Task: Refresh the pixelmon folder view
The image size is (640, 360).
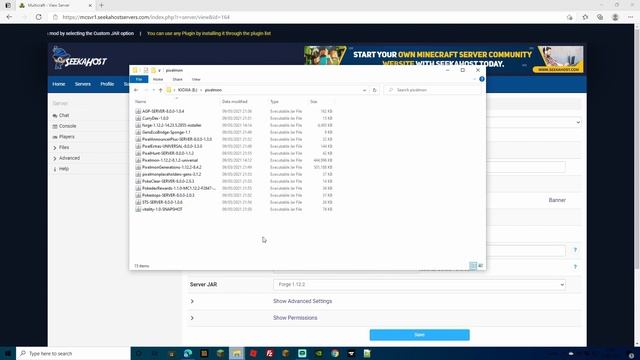Action: coord(374,90)
